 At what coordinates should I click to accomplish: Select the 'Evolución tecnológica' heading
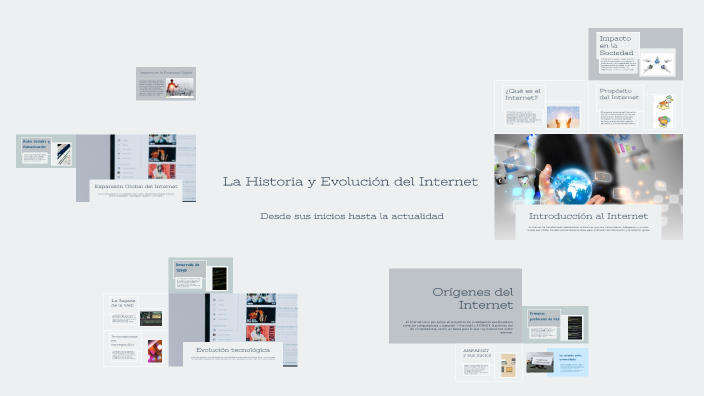pos(233,350)
